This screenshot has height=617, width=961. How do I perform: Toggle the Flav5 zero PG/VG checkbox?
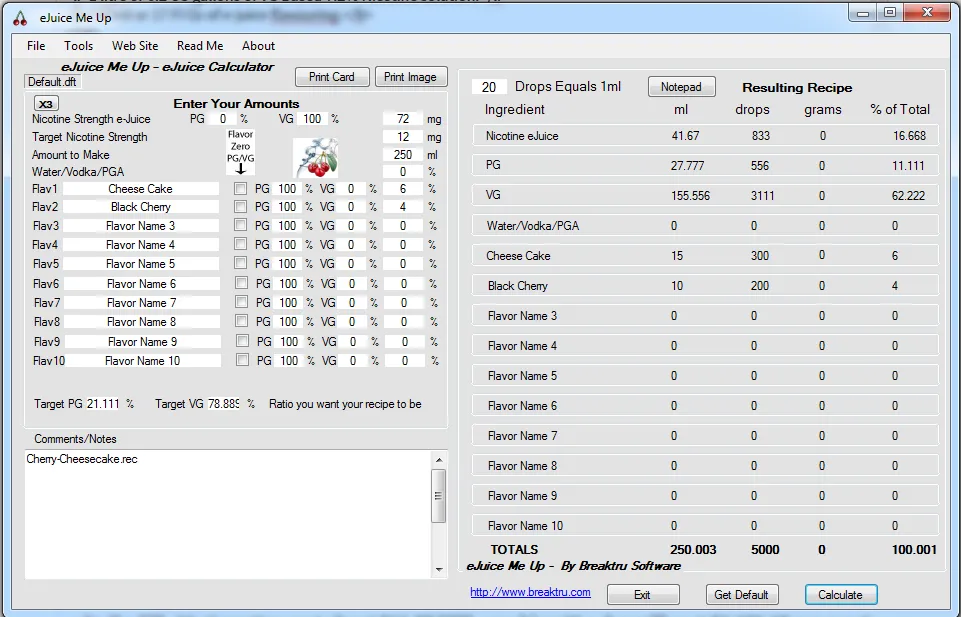point(240,263)
